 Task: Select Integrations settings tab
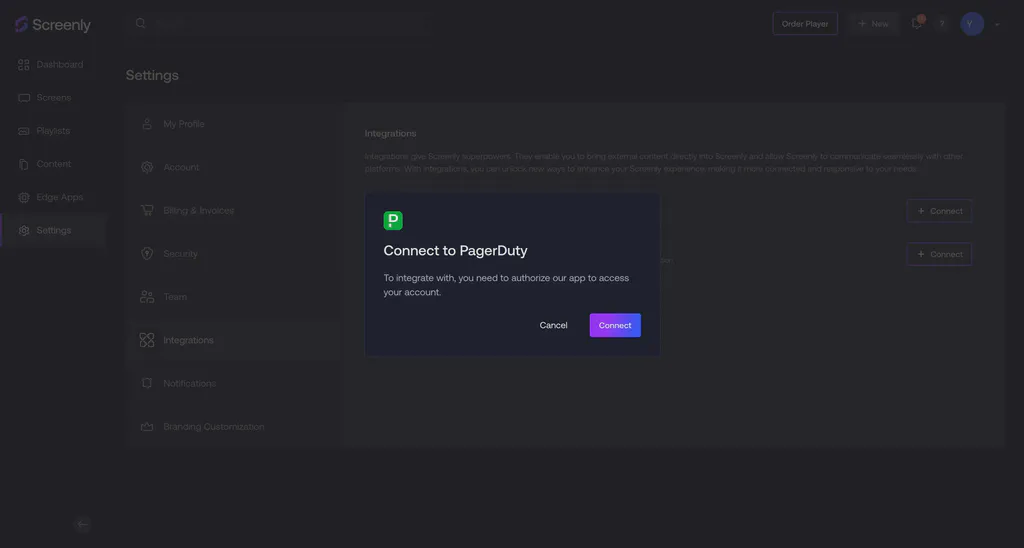tap(232, 340)
